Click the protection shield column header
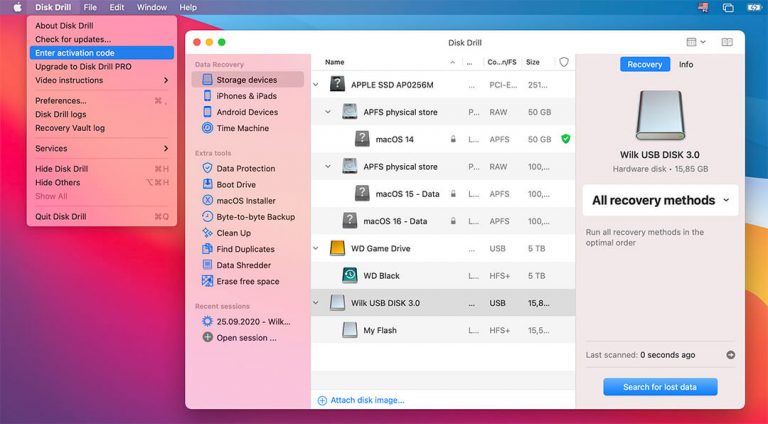The width and height of the screenshot is (768, 424). [x=564, y=62]
